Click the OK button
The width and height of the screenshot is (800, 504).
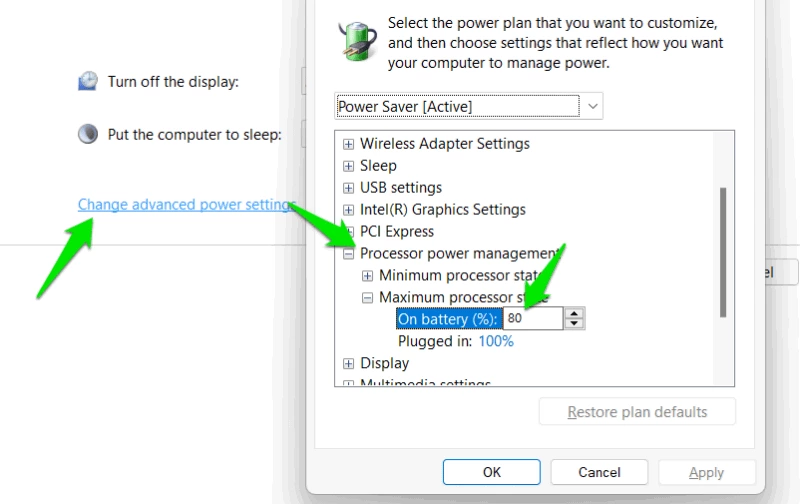tap(491, 472)
